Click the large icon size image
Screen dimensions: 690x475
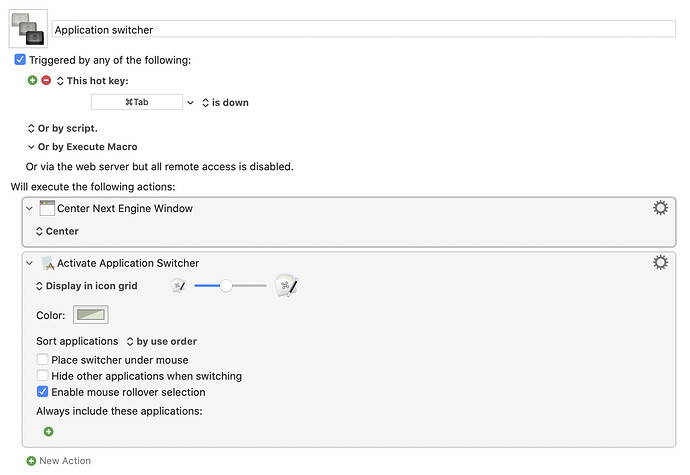click(x=287, y=286)
